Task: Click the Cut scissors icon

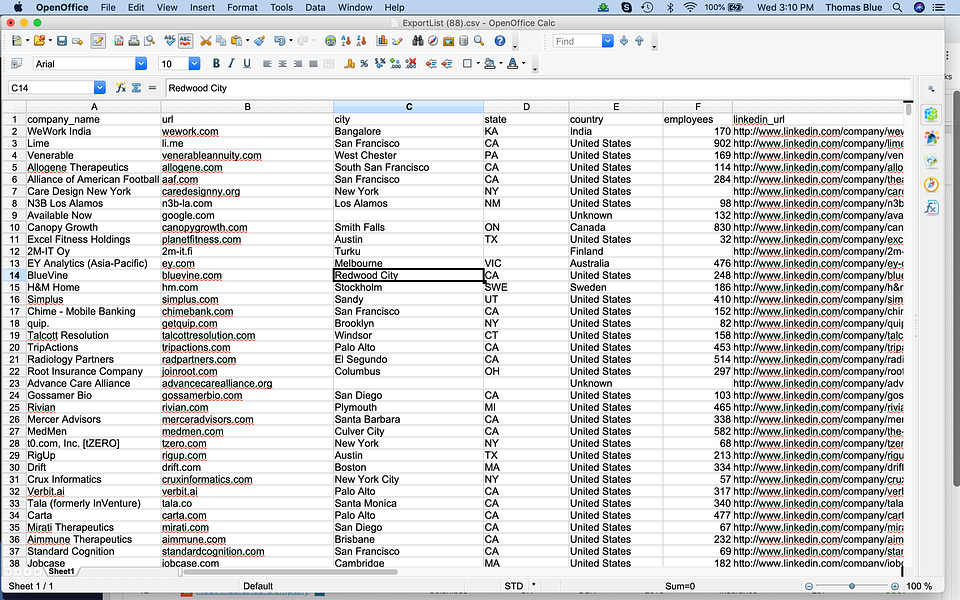Action: coord(206,41)
